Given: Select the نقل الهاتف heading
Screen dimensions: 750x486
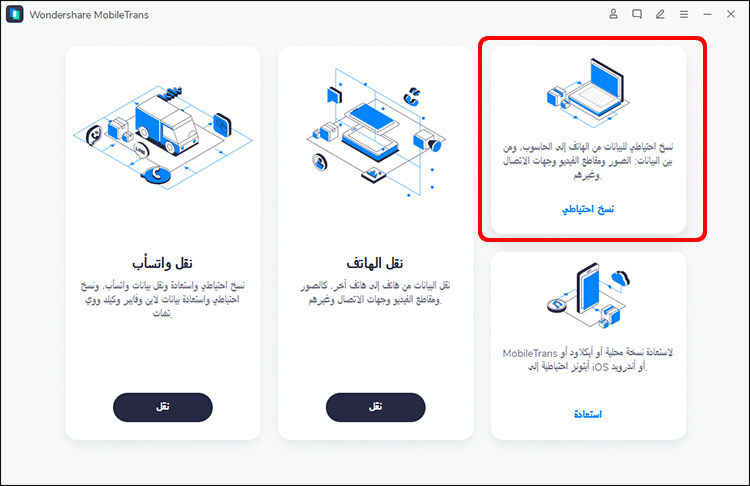Looking at the screenshot, I should click(375, 263).
